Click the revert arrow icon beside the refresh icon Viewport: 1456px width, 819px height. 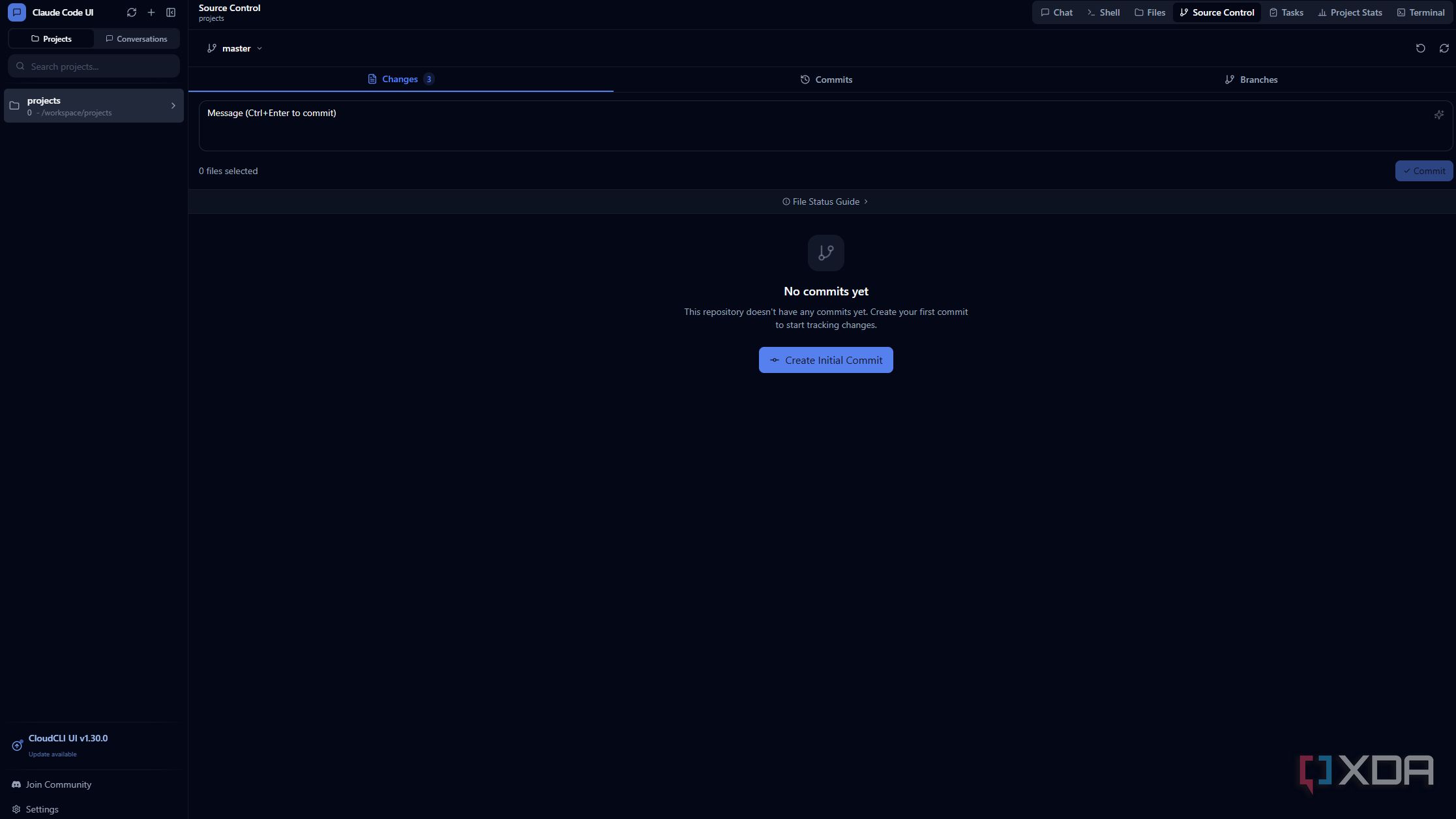[1420, 48]
